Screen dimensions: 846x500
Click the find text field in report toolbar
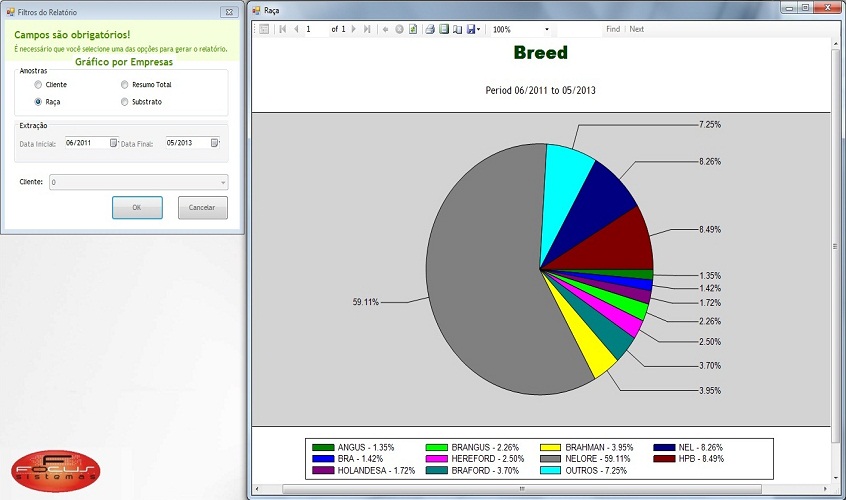(x=579, y=29)
